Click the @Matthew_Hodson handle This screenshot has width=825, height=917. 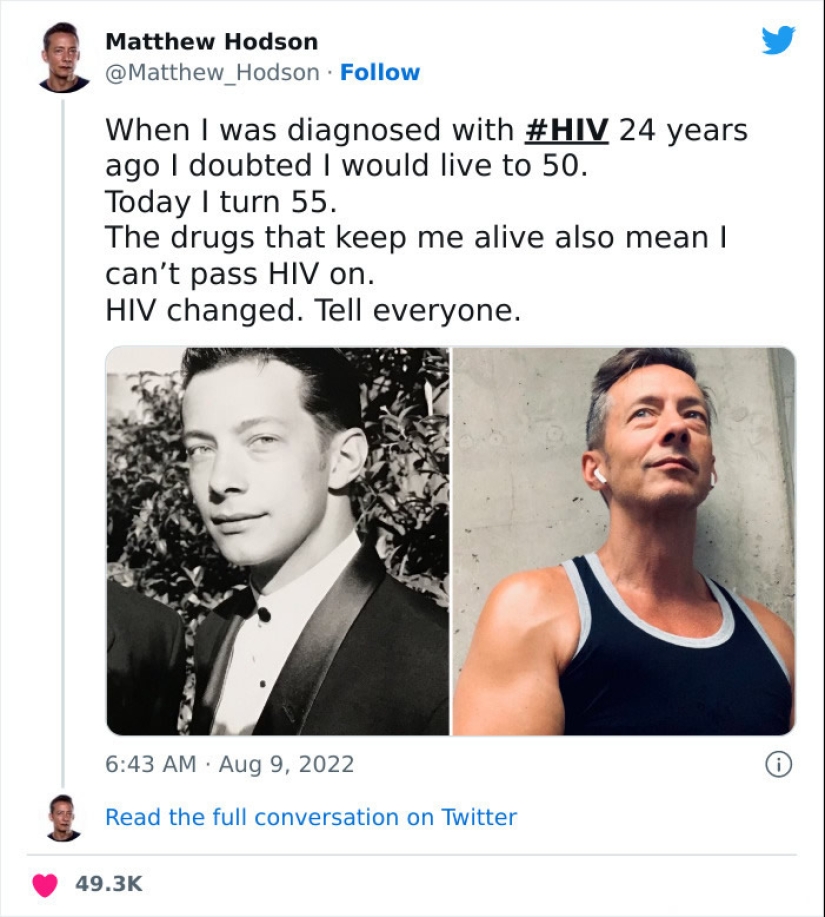pos(212,73)
